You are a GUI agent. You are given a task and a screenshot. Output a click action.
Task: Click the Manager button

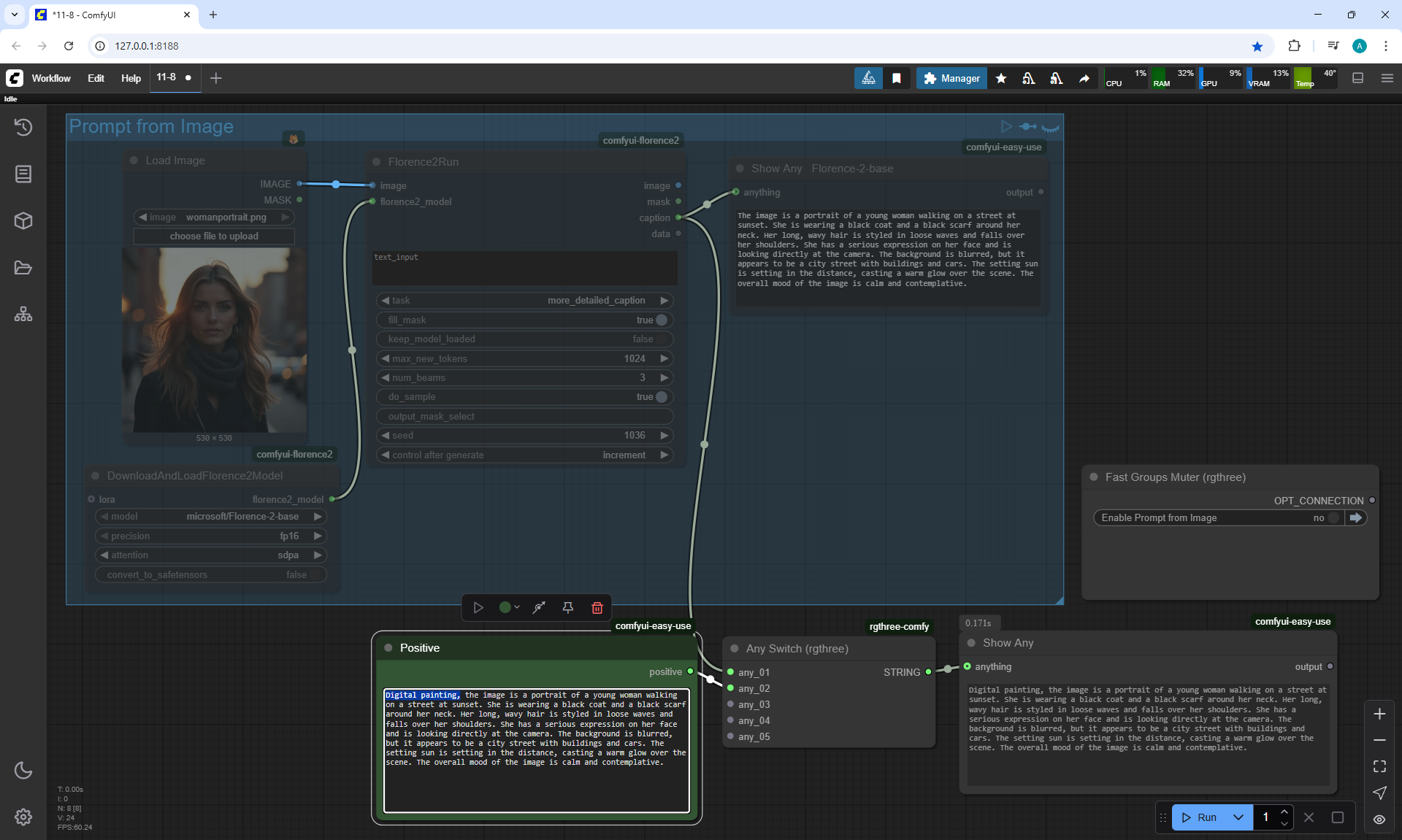point(951,78)
